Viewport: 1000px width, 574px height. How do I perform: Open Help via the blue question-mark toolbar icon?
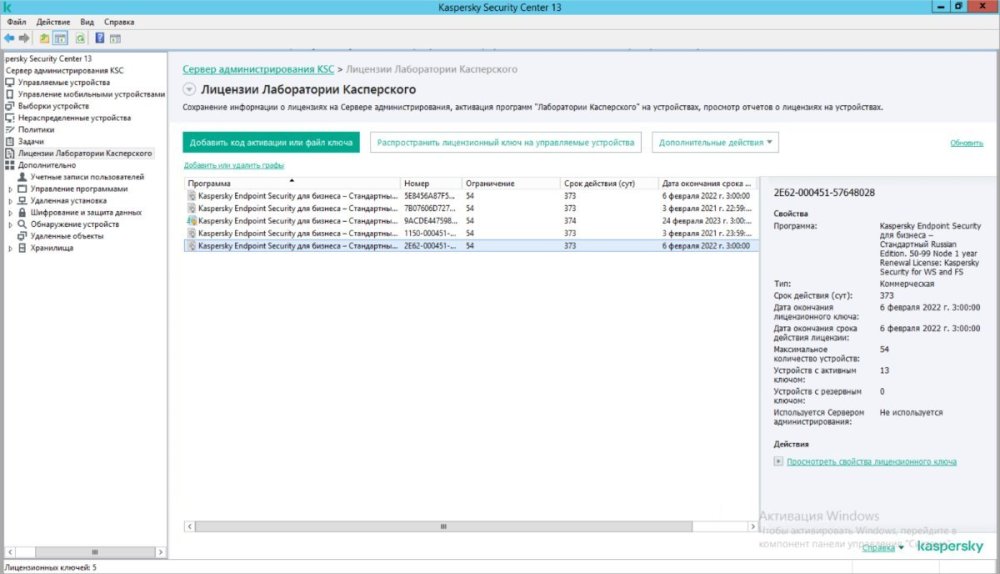(99, 38)
